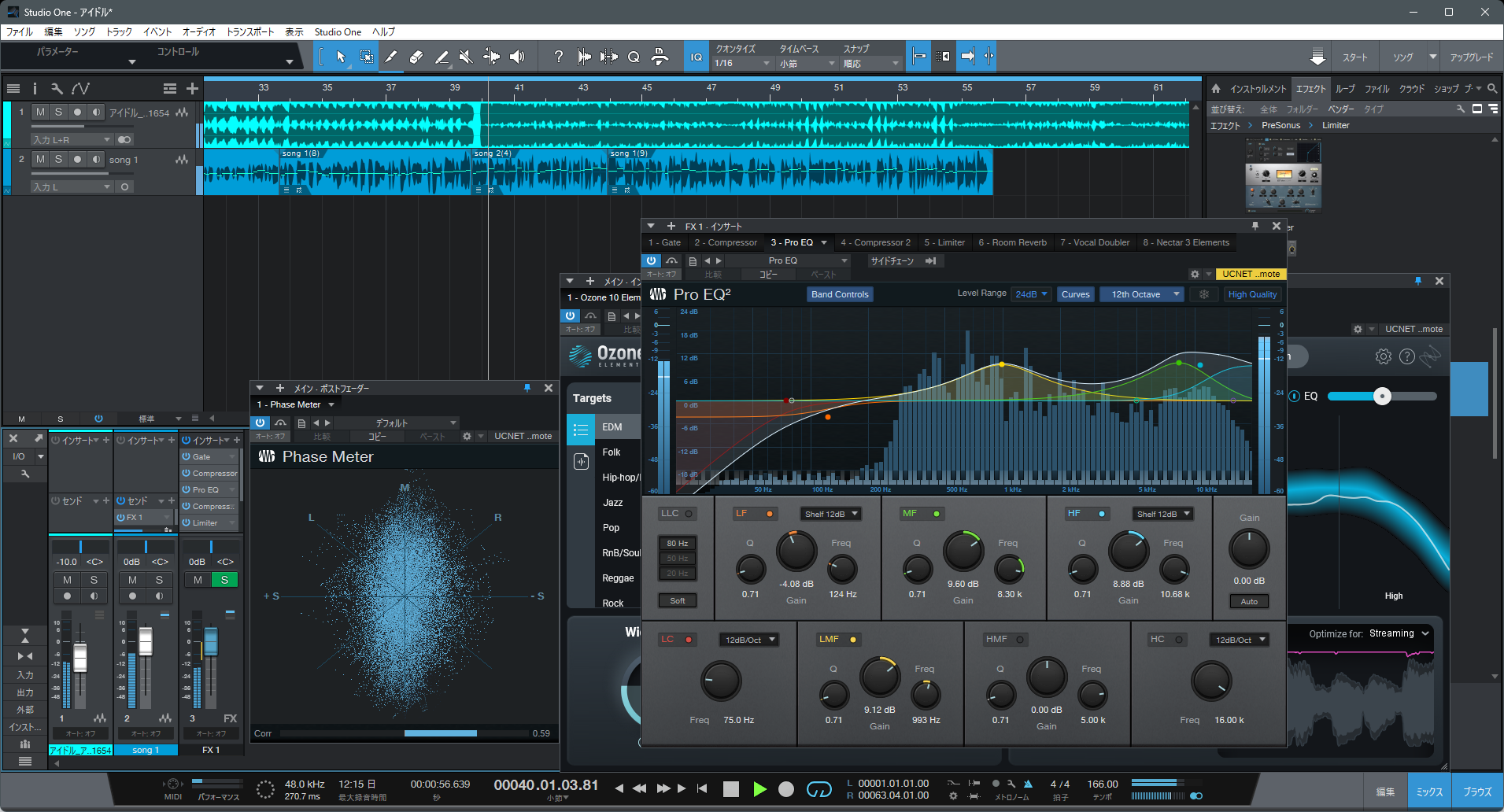Image resolution: width=1504 pixels, height=812 pixels.
Task: Open the 12th Octave dropdown
Action: (1142, 294)
